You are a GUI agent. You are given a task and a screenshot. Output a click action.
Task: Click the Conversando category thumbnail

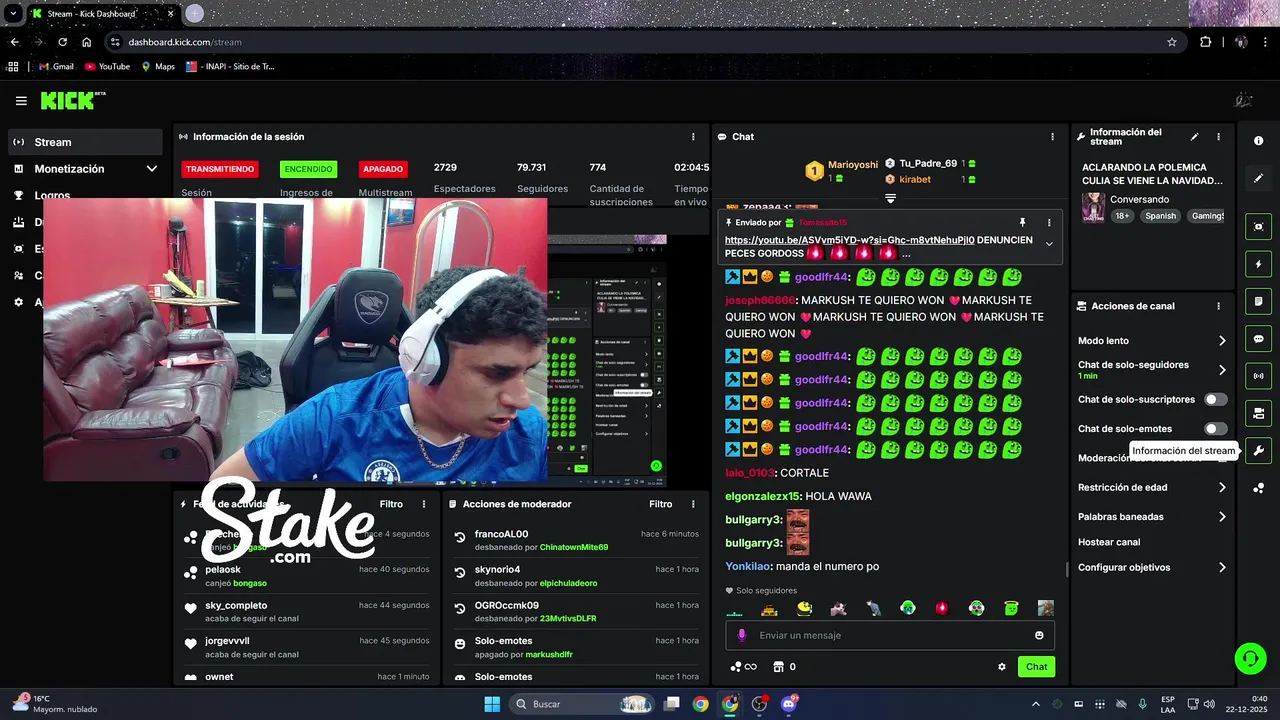click(x=1093, y=207)
